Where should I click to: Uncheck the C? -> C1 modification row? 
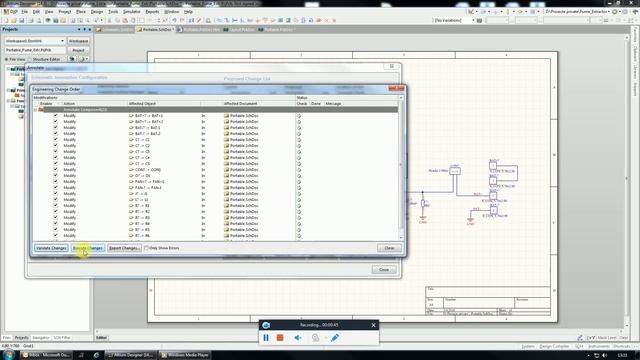56,140
